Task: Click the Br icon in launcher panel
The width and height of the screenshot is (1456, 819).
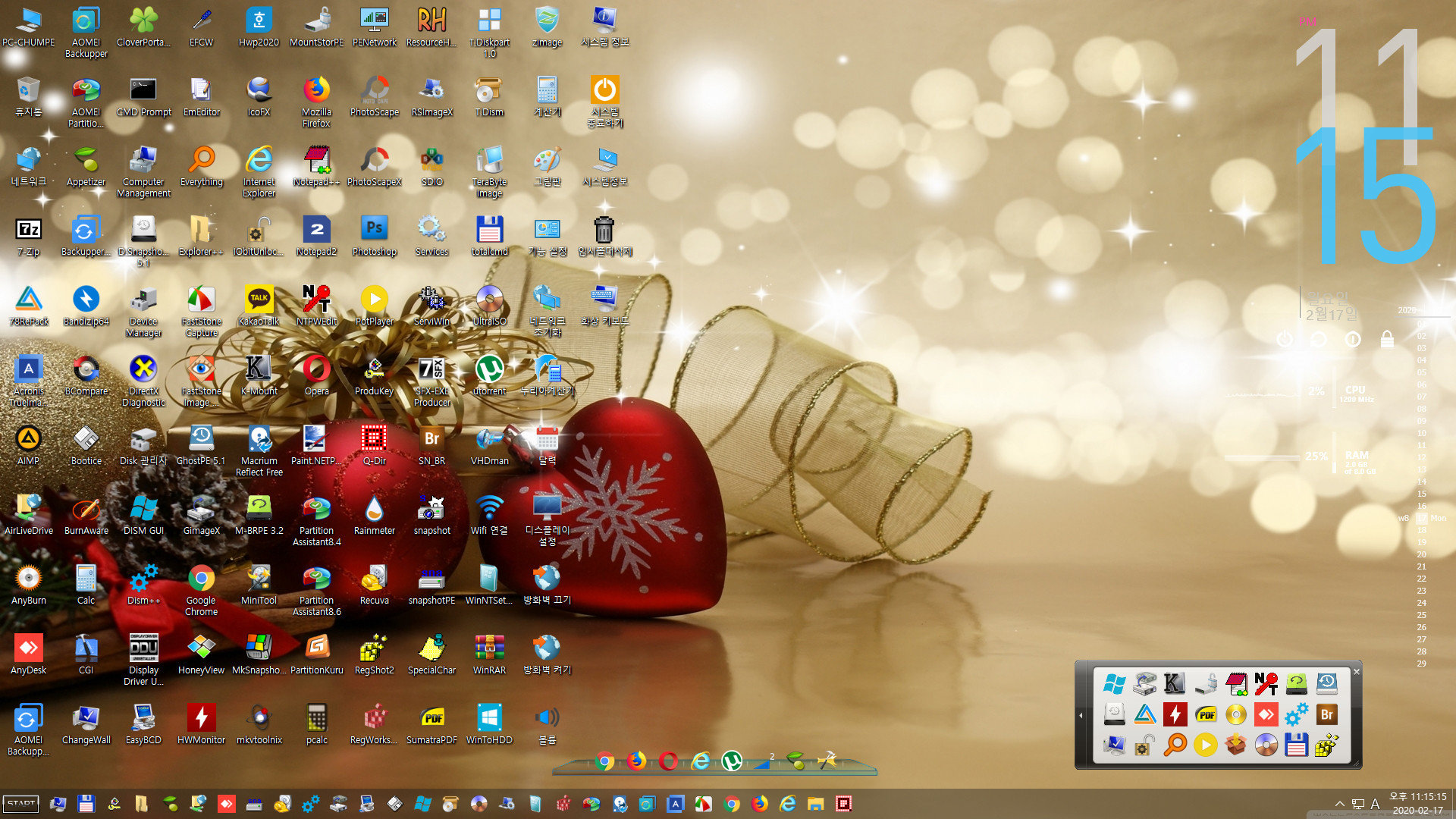Action: (x=1326, y=714)
